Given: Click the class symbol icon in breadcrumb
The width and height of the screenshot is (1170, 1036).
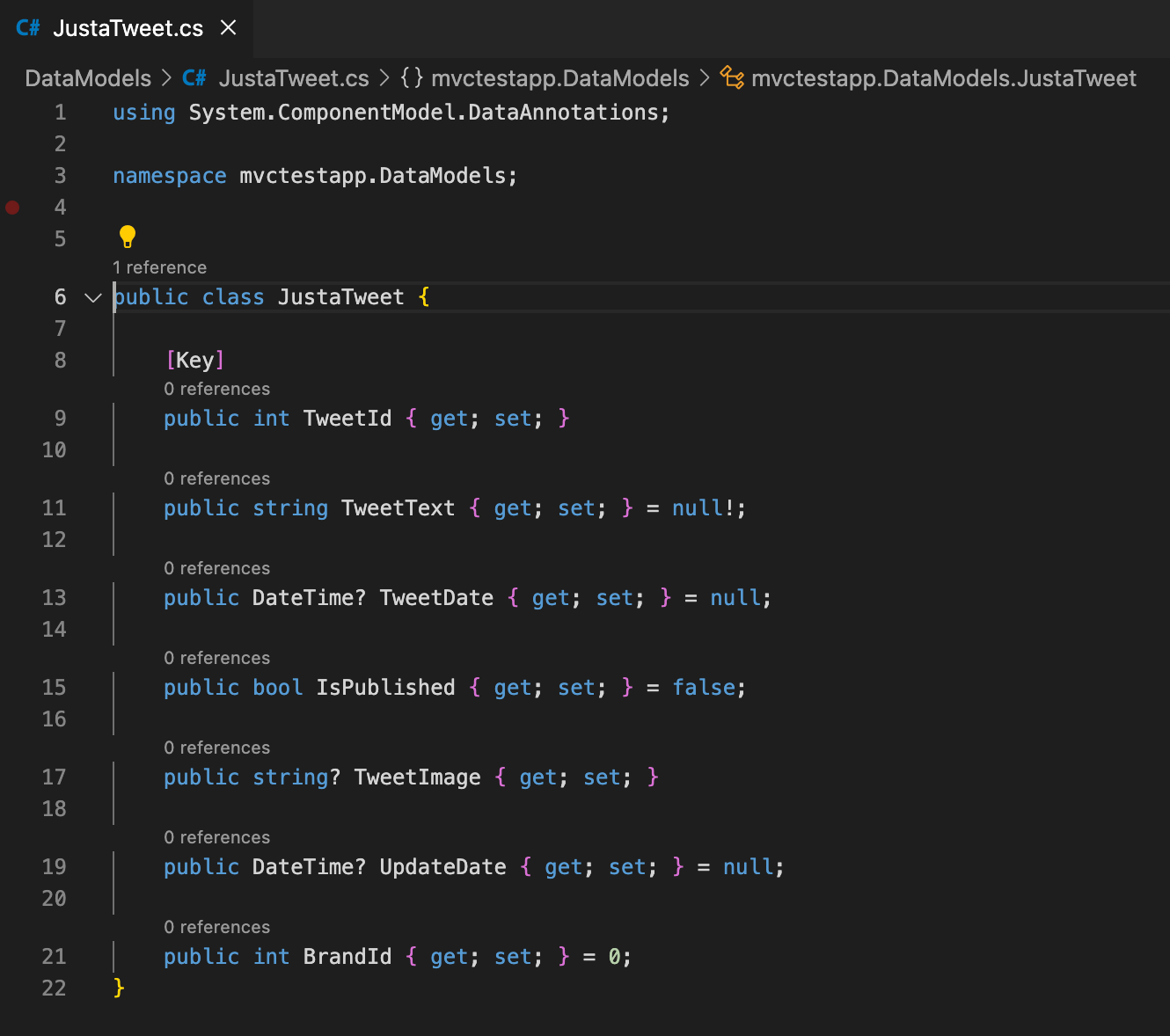Looking at the screenshot, I should pyautogui.click(x=732, y=78).
